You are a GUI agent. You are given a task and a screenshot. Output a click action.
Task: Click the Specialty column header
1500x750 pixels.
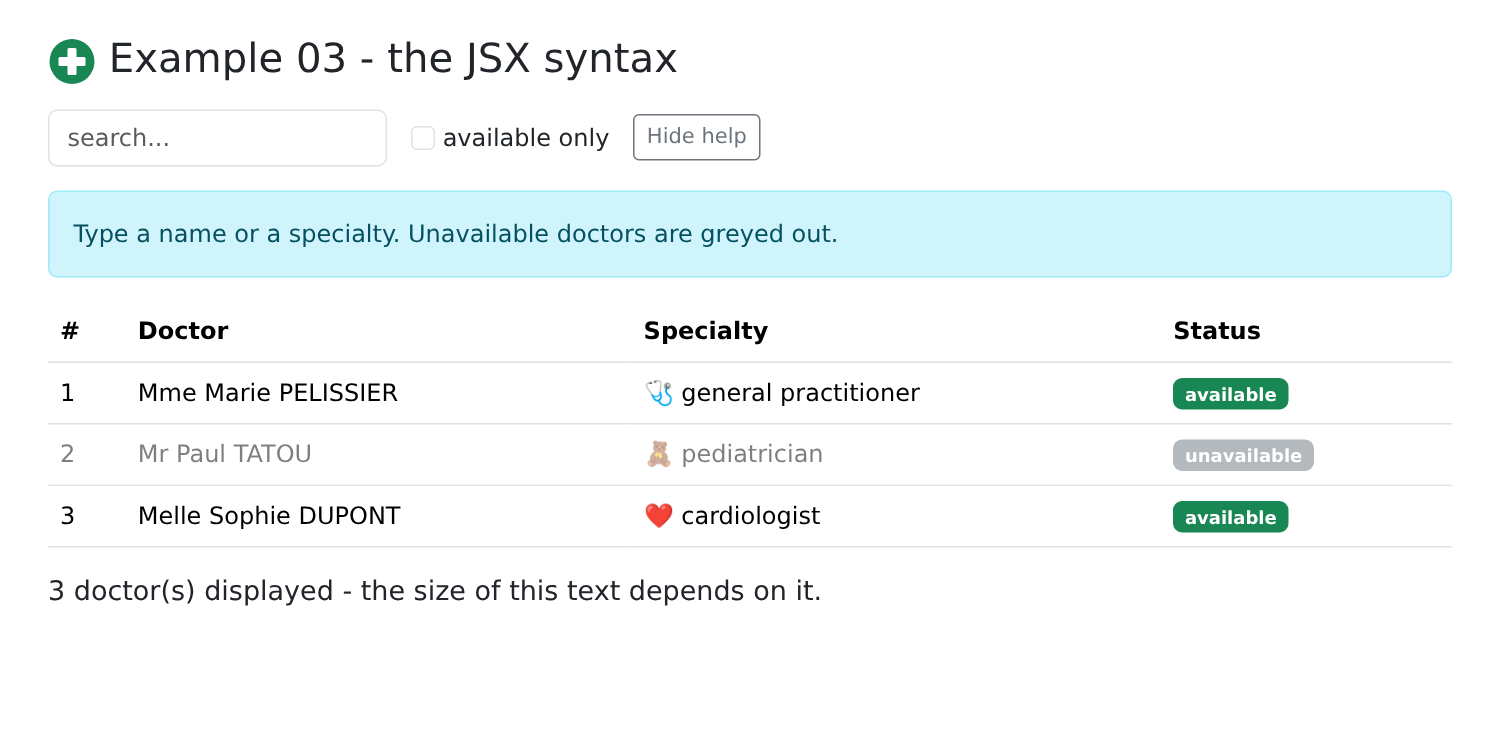706,331
